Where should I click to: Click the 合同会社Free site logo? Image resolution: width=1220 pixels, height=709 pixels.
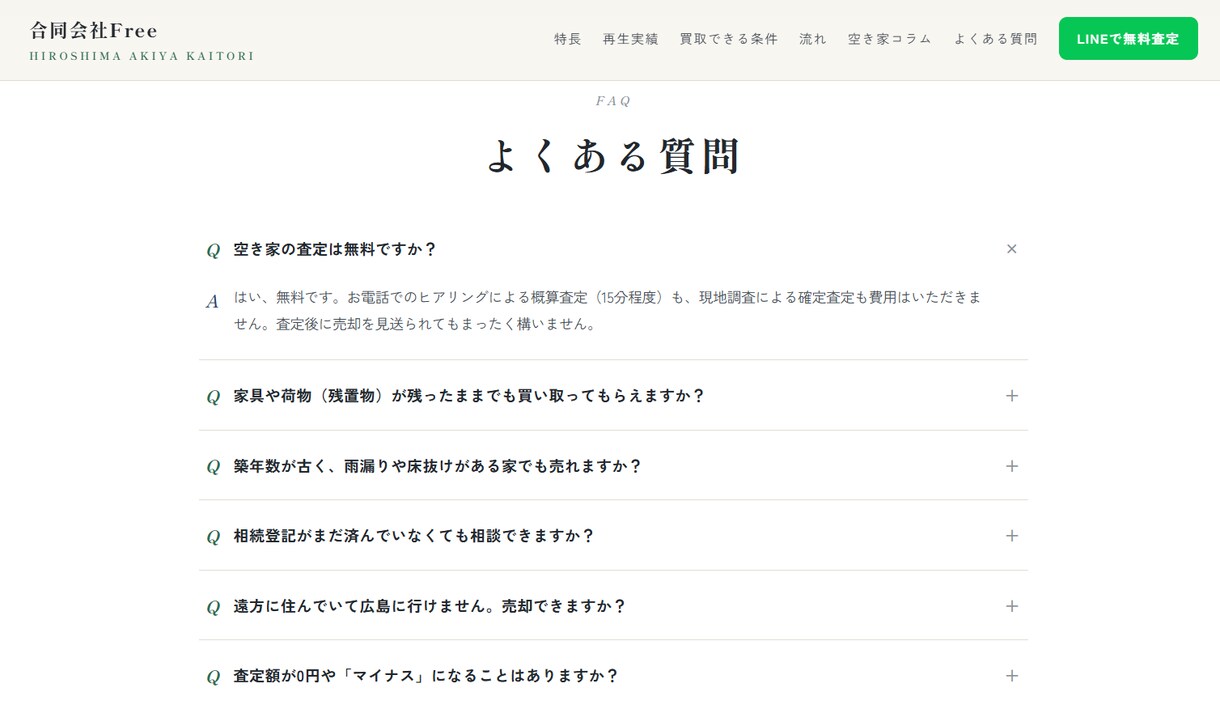point(94,31)
